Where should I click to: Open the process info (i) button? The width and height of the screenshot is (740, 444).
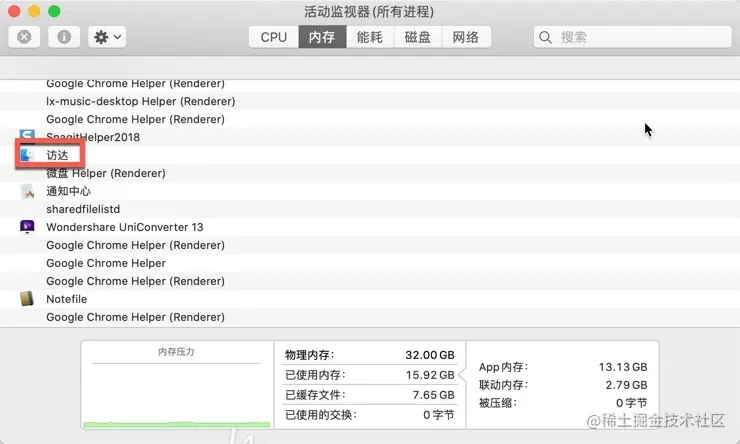64,37
